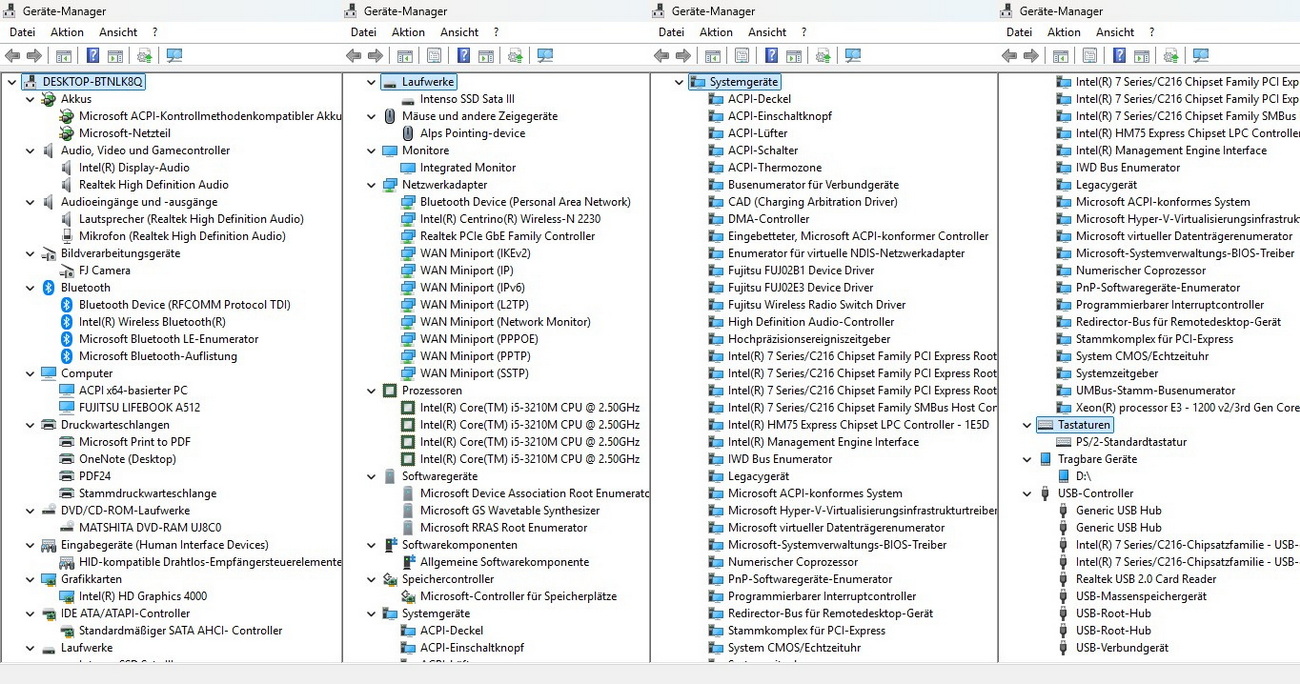This screenshot has height=684, width=1300.
Task: Select the D:\ portable device entry
Action: [x=1083, y=476]
